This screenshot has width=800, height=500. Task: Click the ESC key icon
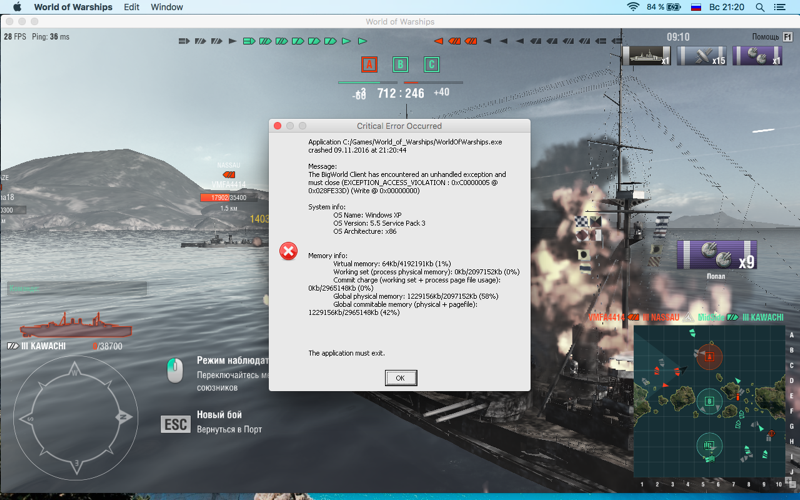point(176,424)
